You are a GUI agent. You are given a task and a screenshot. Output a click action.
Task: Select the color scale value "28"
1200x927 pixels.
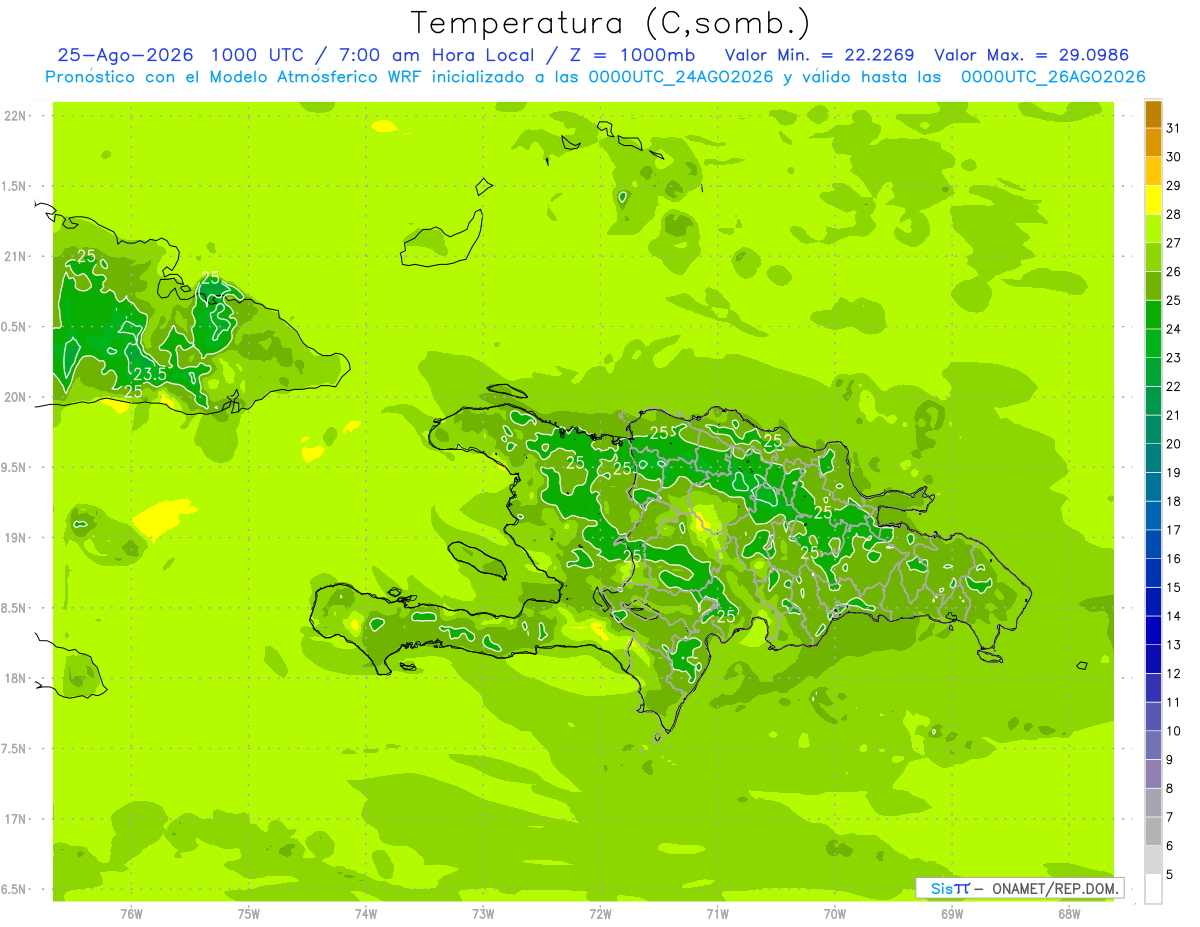[x=1174, y=214]
